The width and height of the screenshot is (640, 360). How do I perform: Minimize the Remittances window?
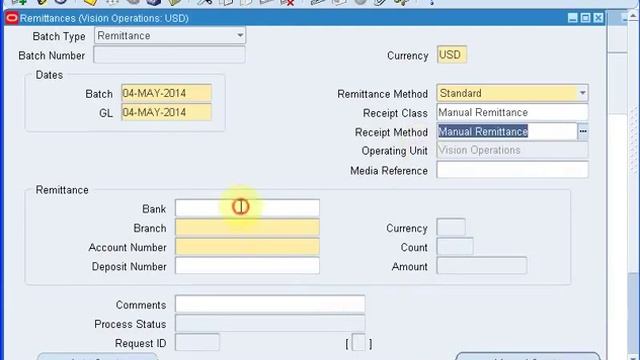pos(573,18)
